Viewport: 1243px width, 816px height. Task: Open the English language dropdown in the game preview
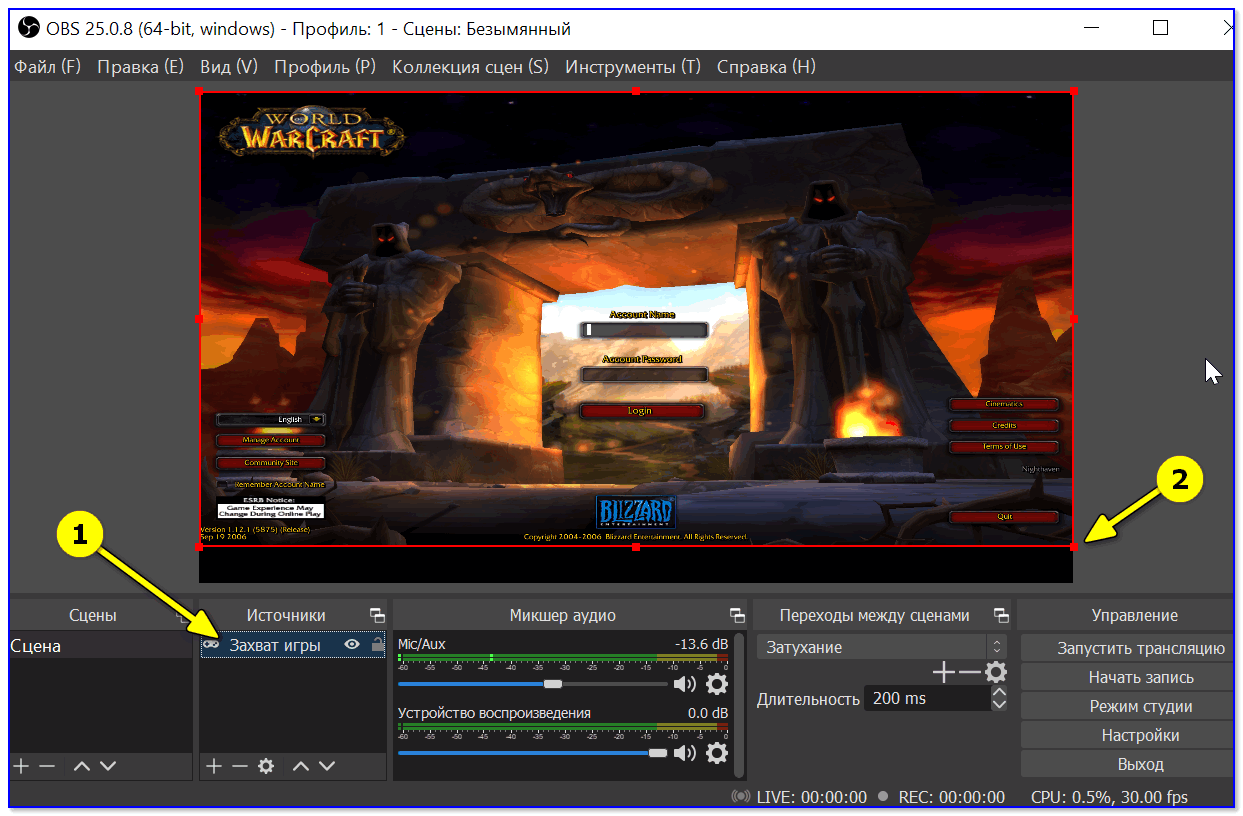coord(272,420)
